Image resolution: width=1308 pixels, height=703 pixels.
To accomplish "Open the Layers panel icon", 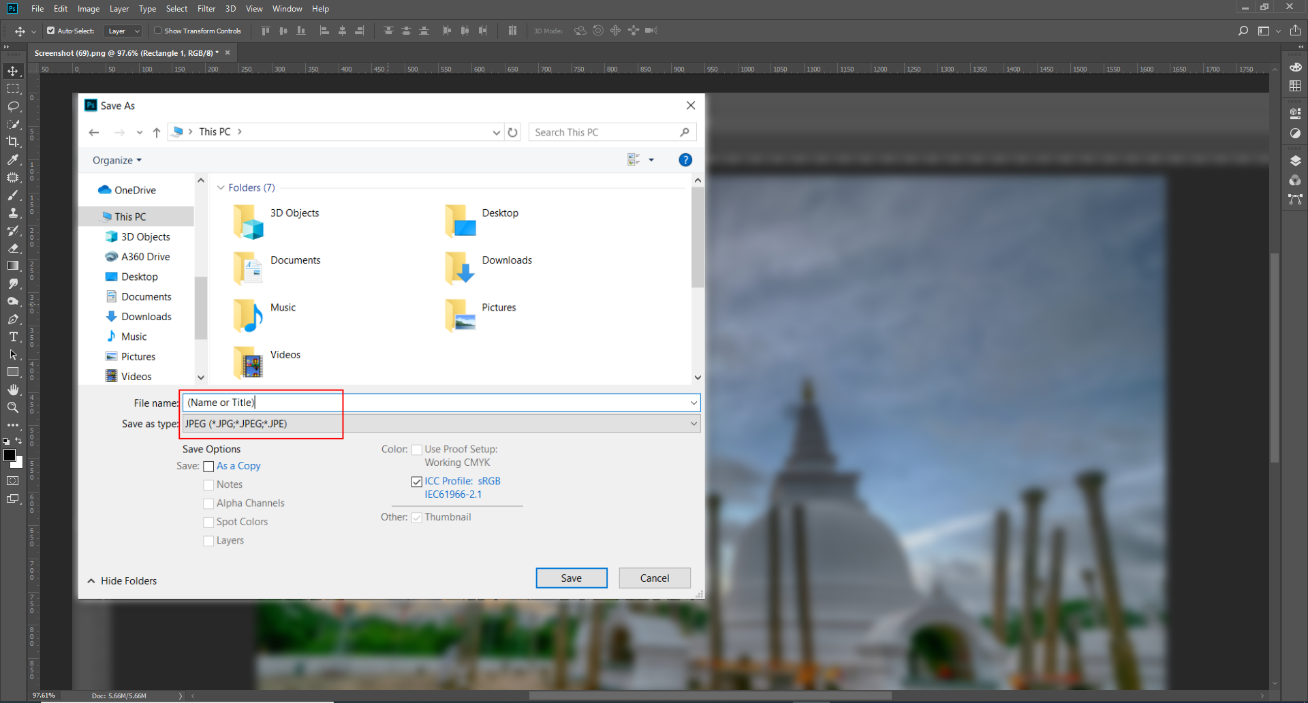I will (1295, 160).
